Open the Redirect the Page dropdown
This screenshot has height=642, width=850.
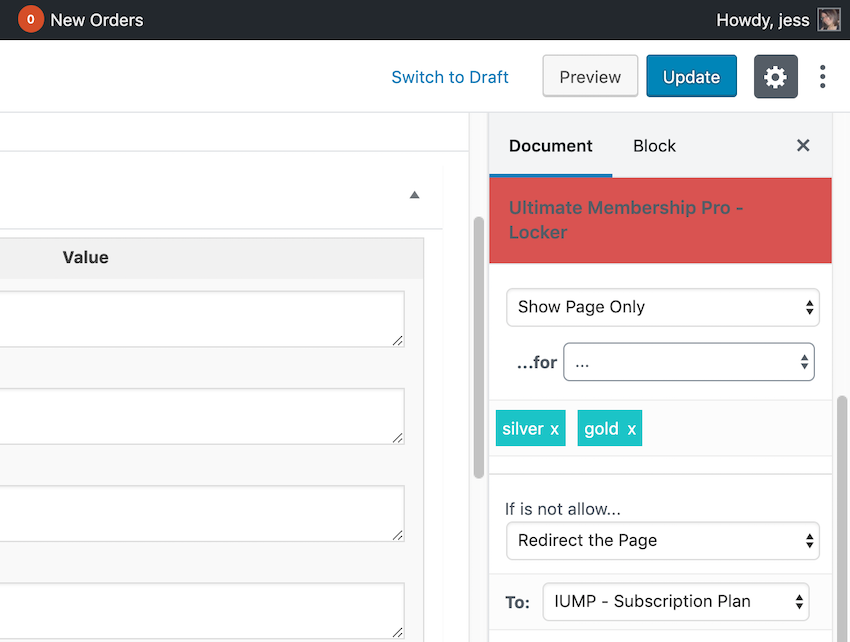click(662, 541)
